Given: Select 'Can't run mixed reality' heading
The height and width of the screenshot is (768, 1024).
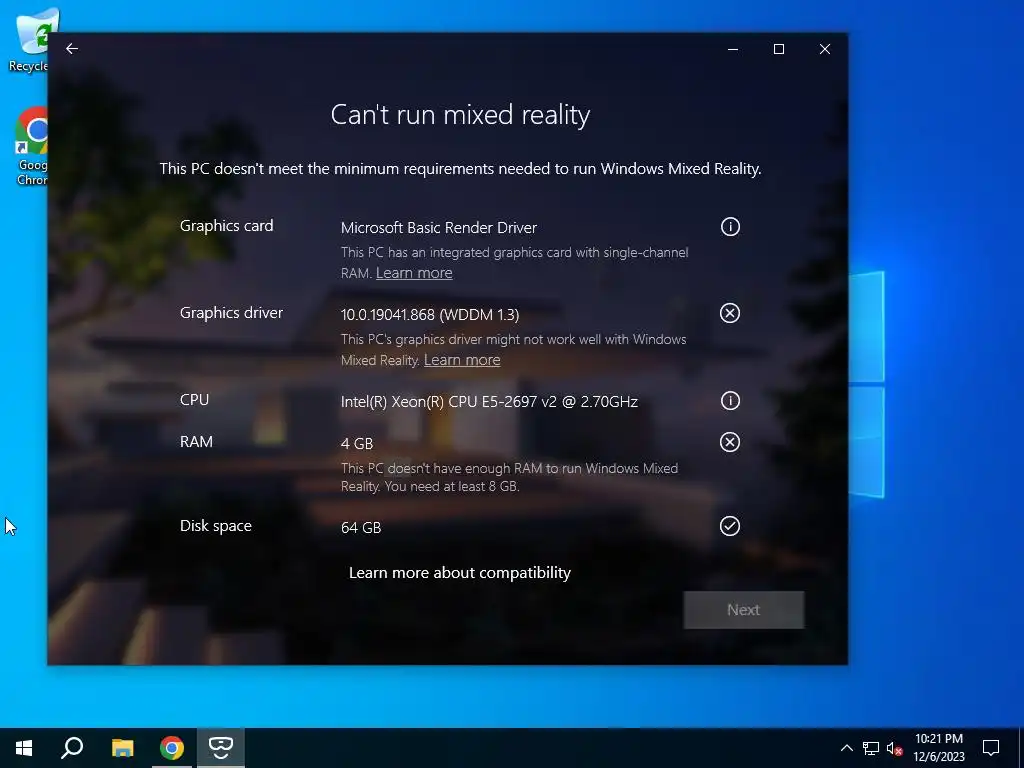Looking at the screenshot, I should point(460,115).
